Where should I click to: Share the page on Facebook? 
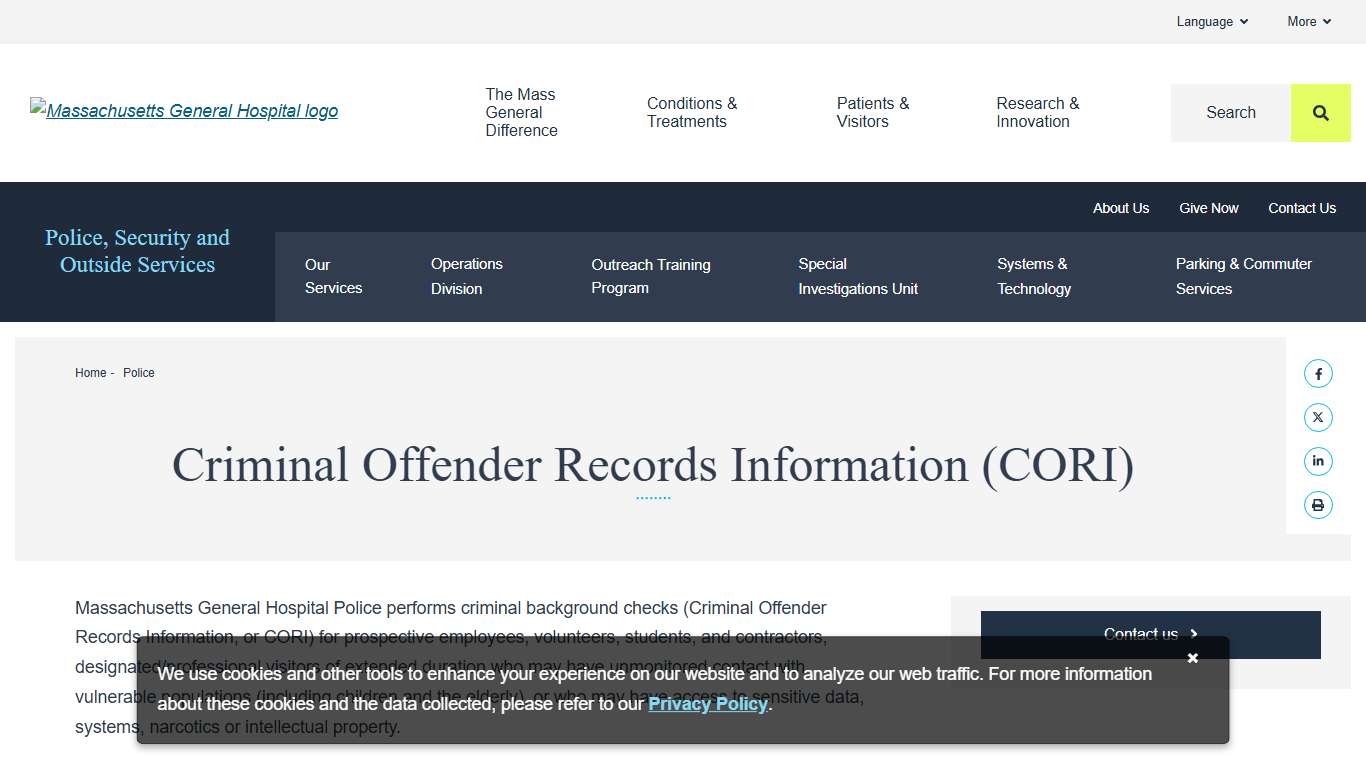(1317, 372)
